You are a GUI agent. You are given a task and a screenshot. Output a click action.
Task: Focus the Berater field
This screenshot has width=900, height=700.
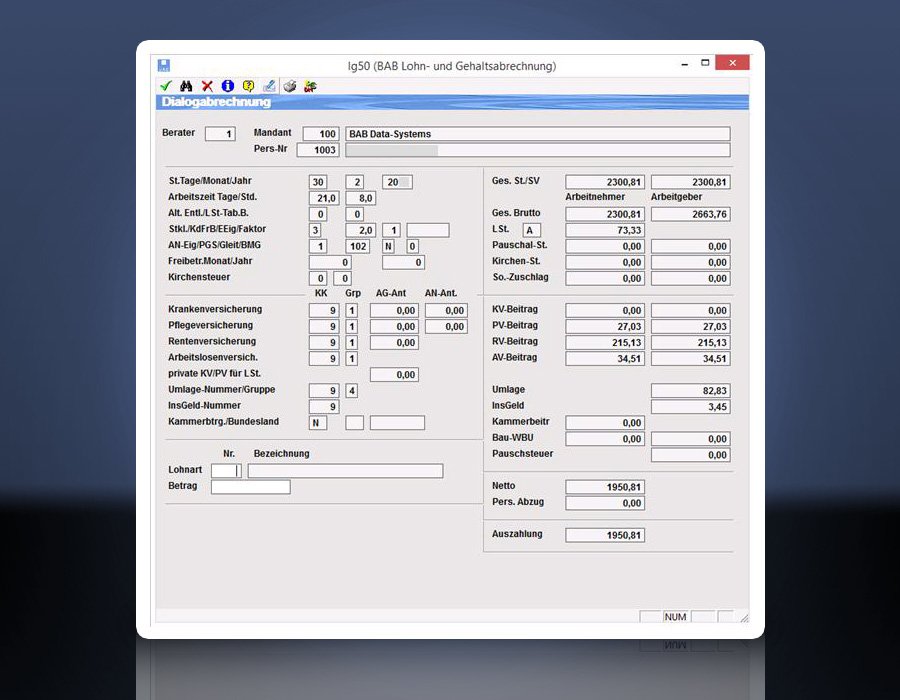click(220, 134)
